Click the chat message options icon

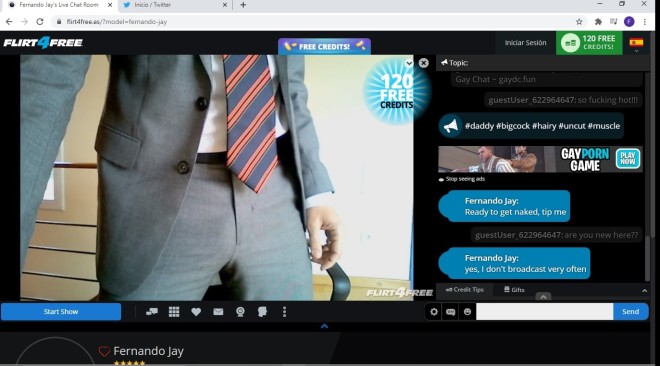[x=450, y=312]
